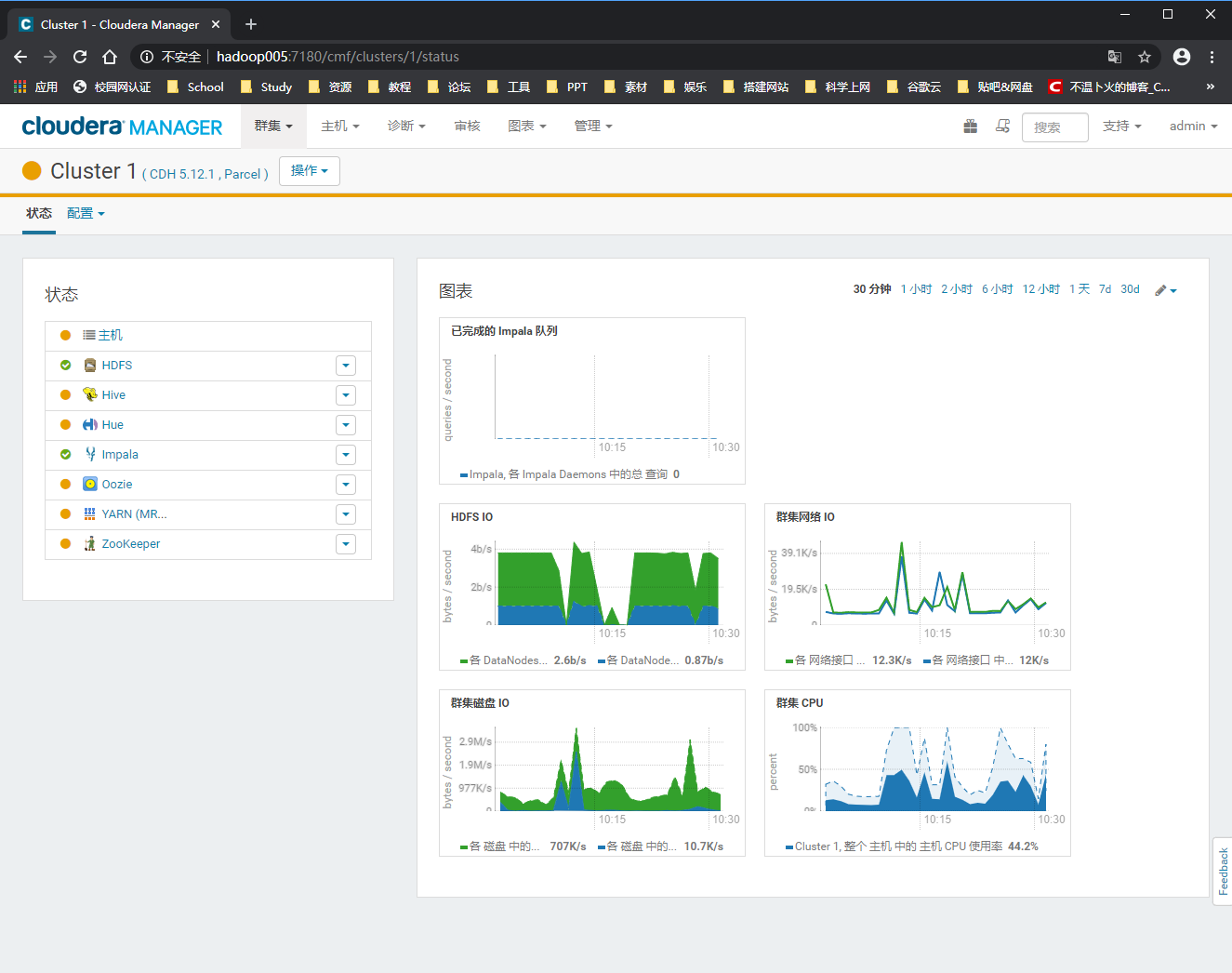Click the hosts list icon
Viewport: 1232px width, 973px height.
[x=89, y=335]
